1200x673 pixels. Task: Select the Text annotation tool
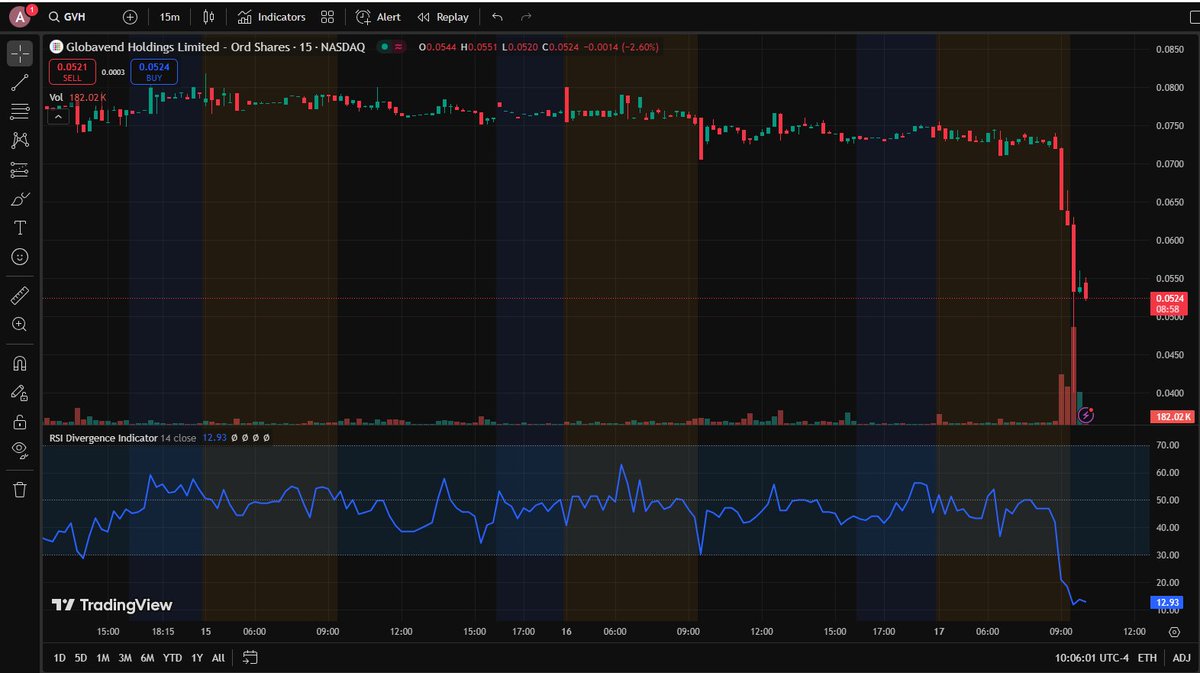(x=20, y=227)
